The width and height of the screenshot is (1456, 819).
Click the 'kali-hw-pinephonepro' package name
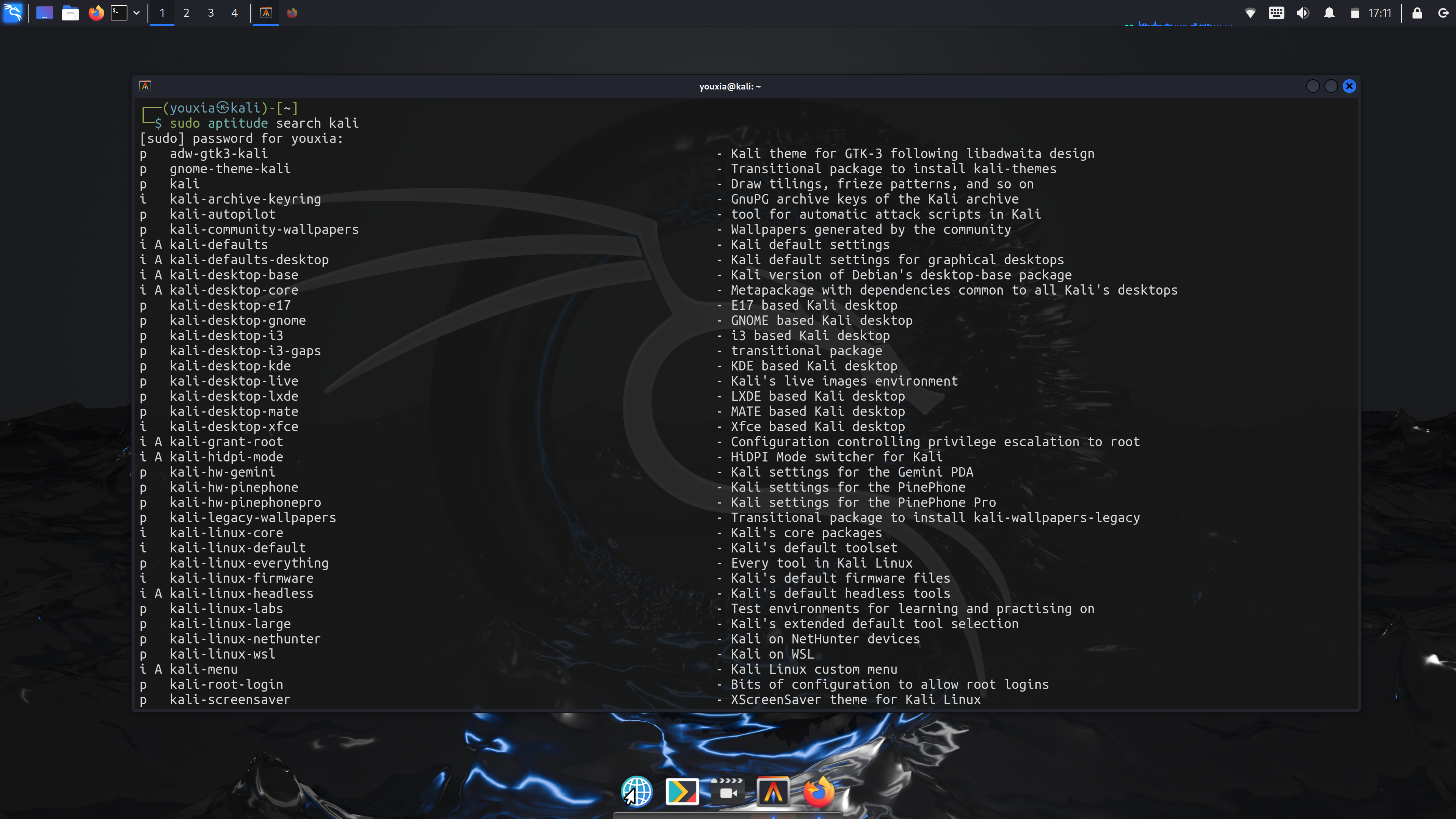click(245, 502)
